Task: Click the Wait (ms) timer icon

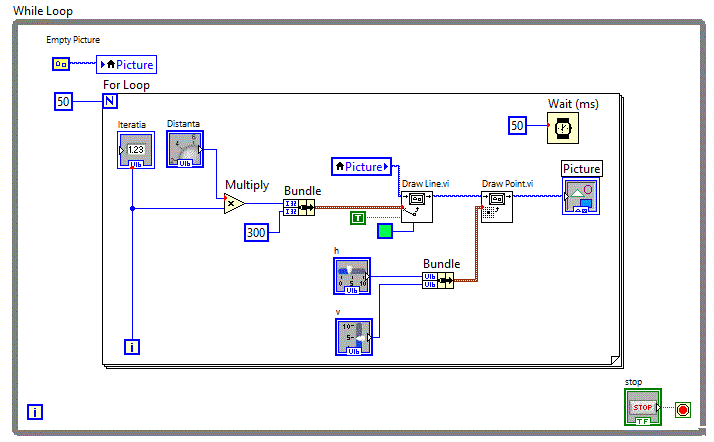Action: [x=564, y=126]
